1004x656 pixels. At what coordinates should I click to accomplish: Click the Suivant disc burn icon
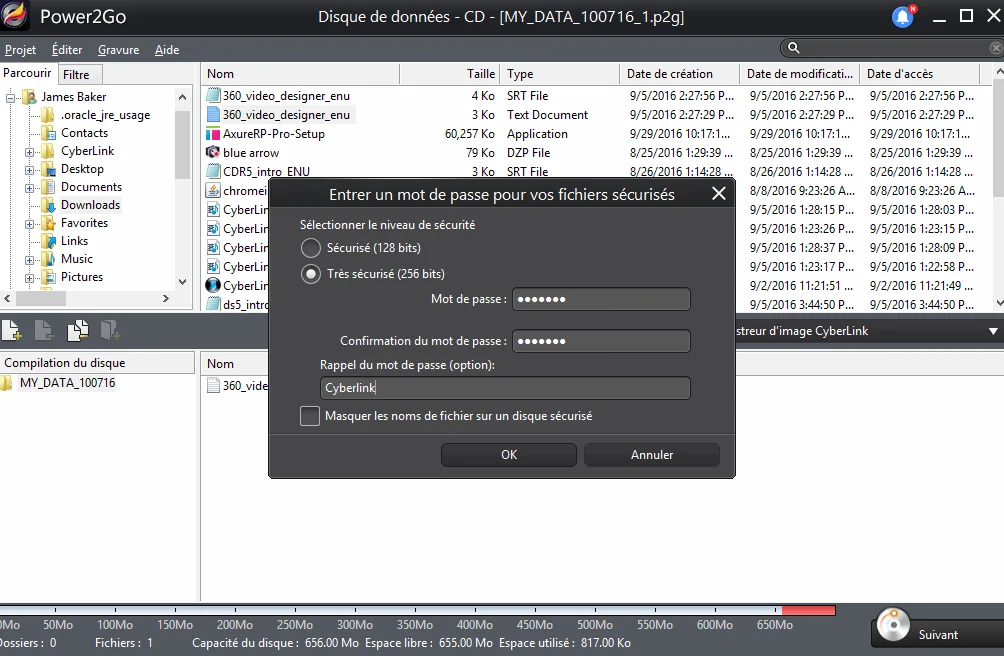893,625
